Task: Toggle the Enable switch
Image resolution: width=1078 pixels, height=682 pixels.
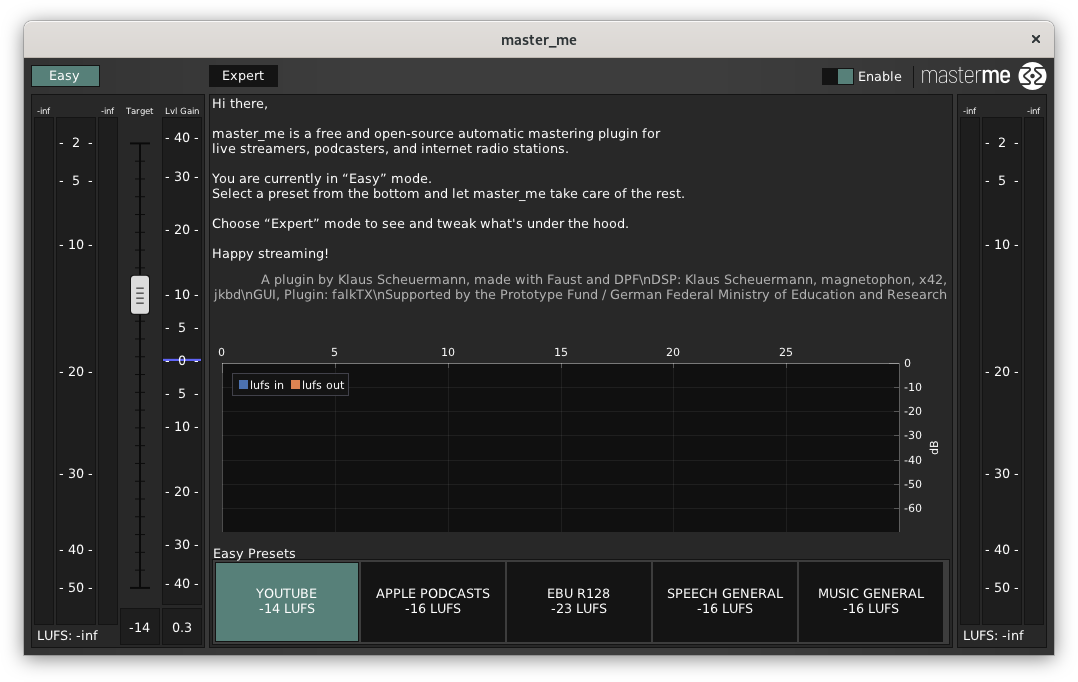Action: 838,75
